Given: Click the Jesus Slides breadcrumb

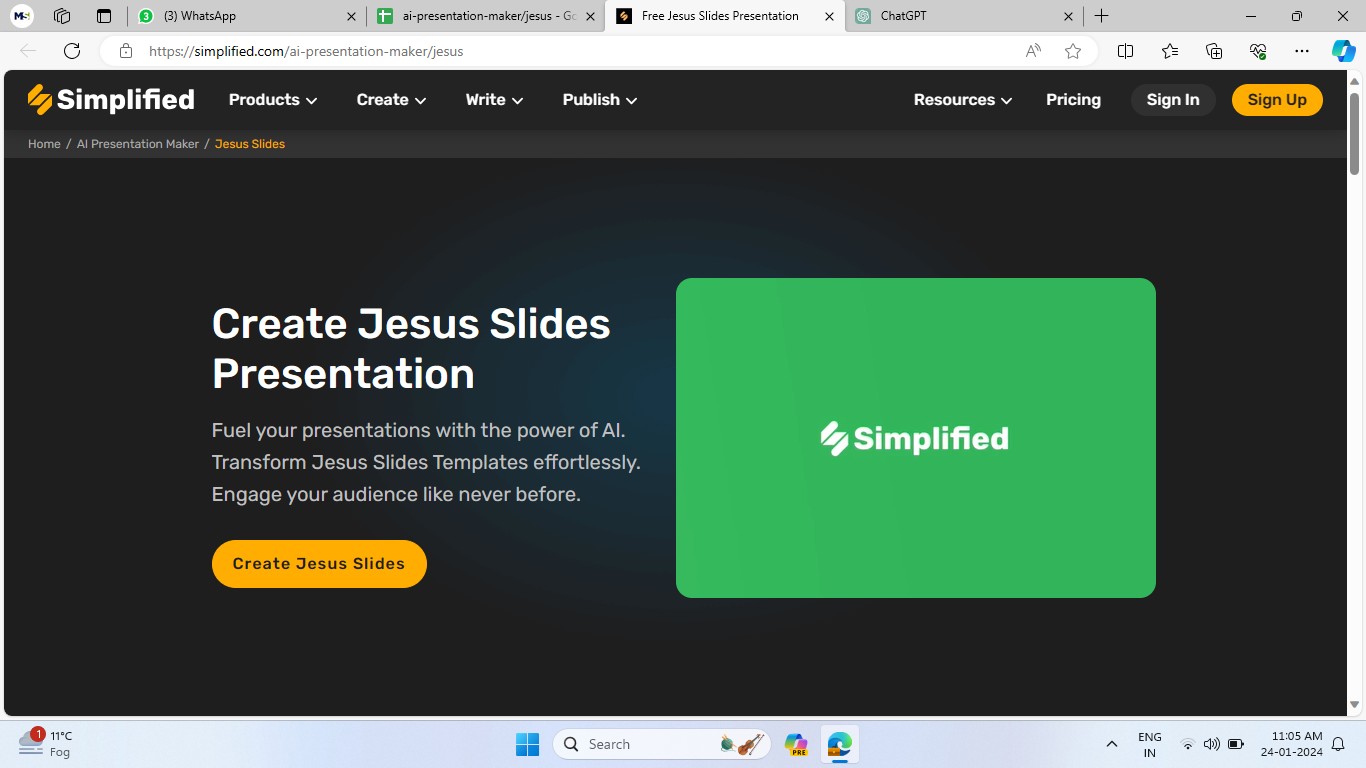Looking at the screenshot, I should (x=250, y=144).
